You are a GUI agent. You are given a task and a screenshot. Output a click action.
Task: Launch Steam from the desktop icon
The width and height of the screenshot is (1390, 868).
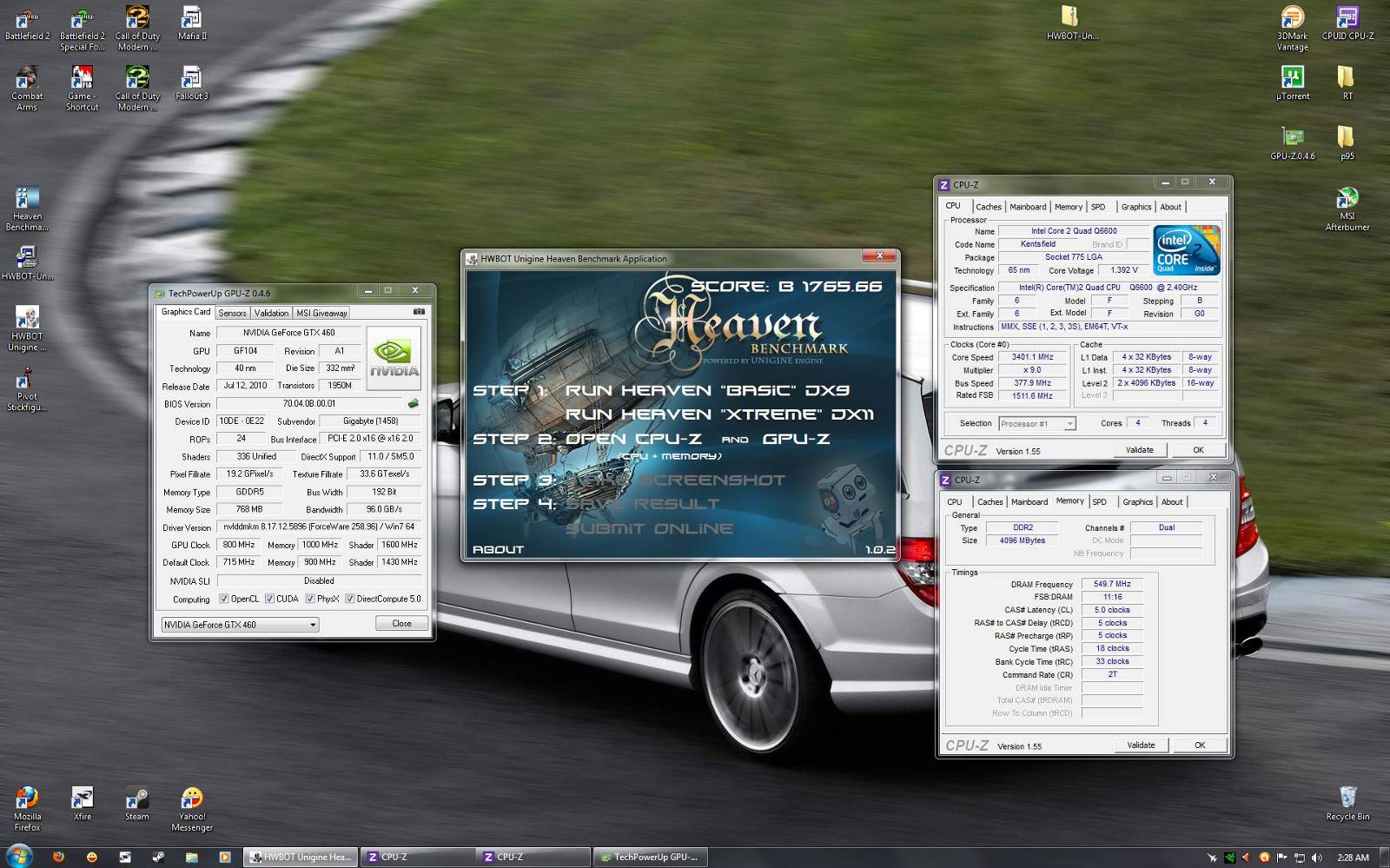pos(136,804)
